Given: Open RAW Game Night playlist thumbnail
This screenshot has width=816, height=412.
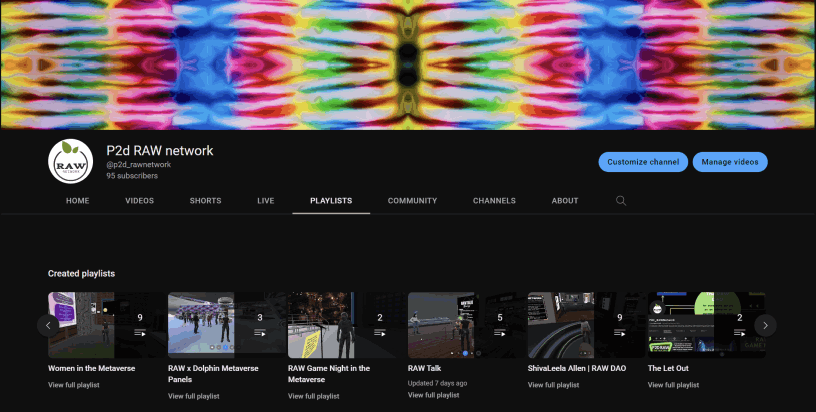Looking at the screenshot, I should click(x=347, y=325).
